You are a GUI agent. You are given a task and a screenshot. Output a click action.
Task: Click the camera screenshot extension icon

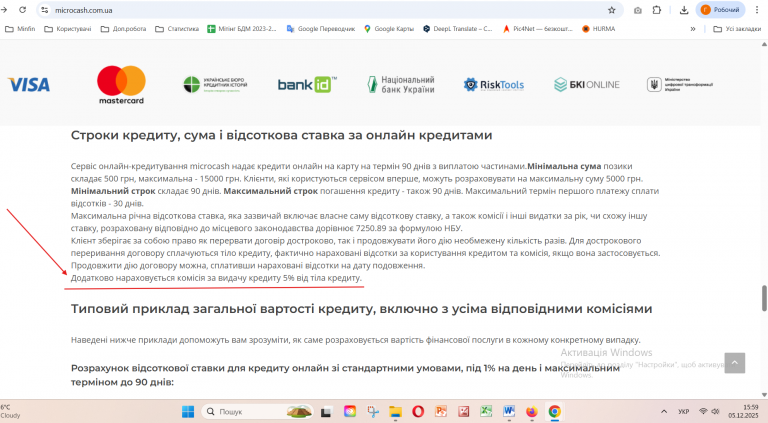click(x=638, y=10)
